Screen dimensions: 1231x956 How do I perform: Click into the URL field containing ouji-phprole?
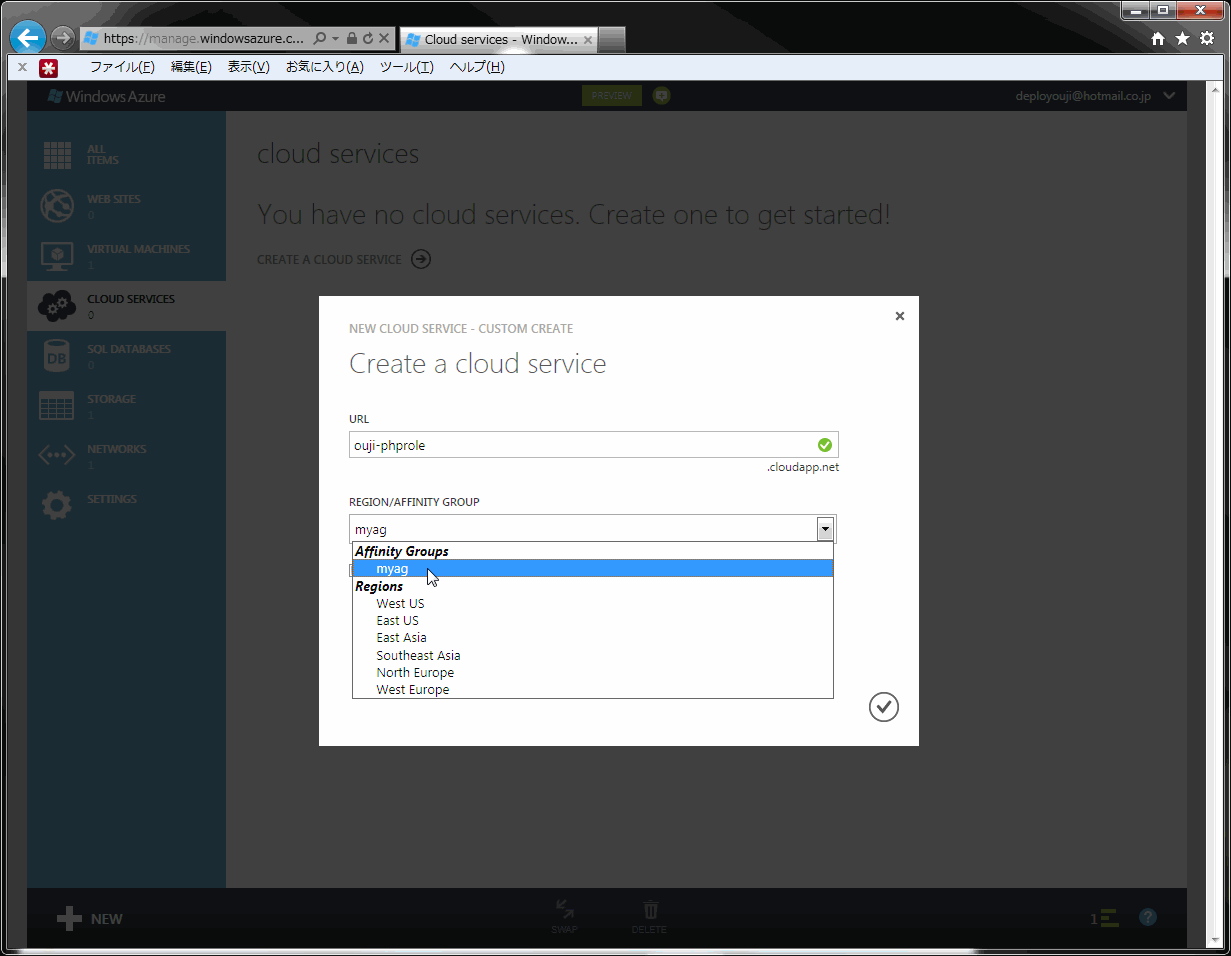pos(593,445)
